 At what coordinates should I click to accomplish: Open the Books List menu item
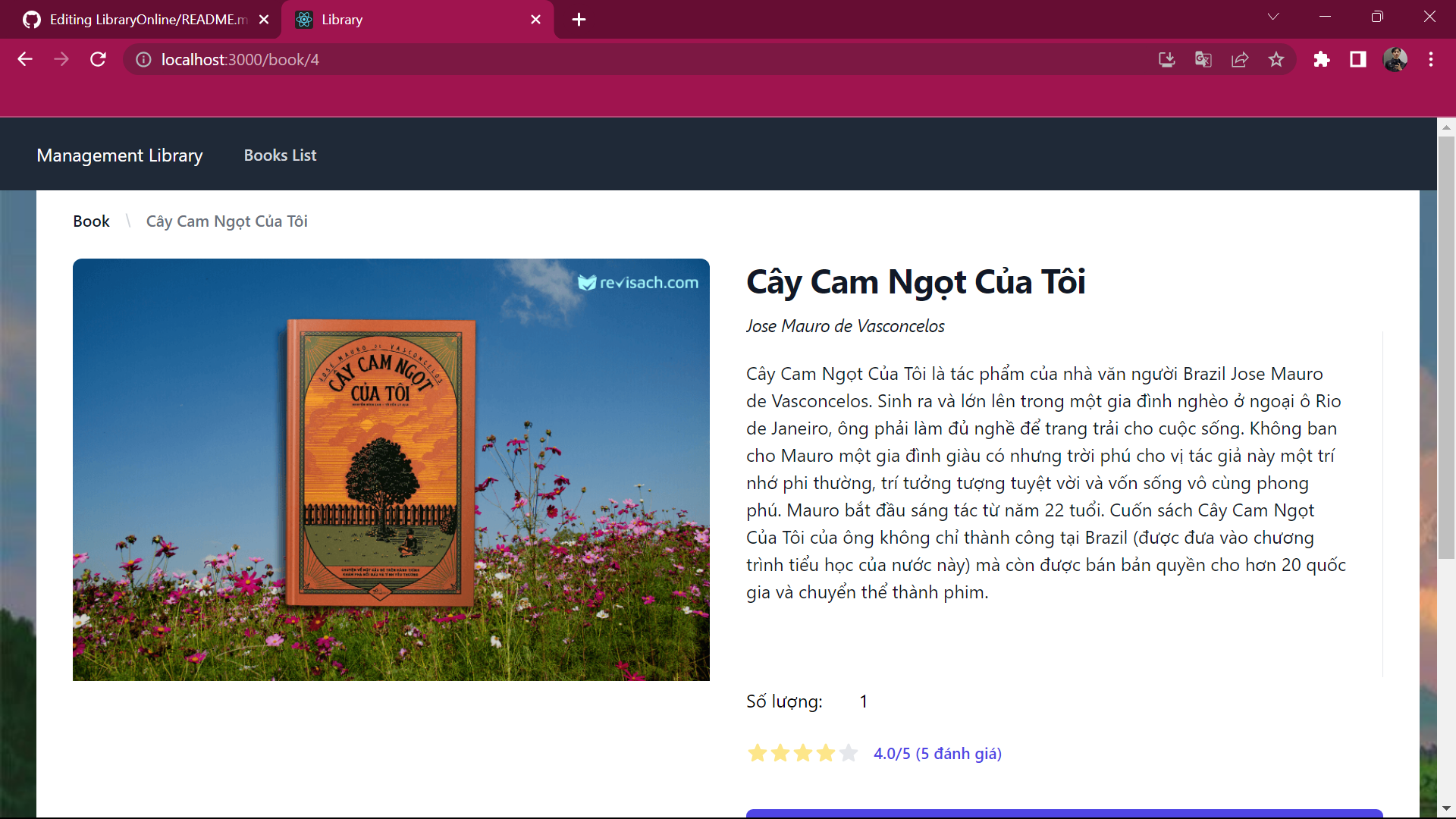[280, 155]
